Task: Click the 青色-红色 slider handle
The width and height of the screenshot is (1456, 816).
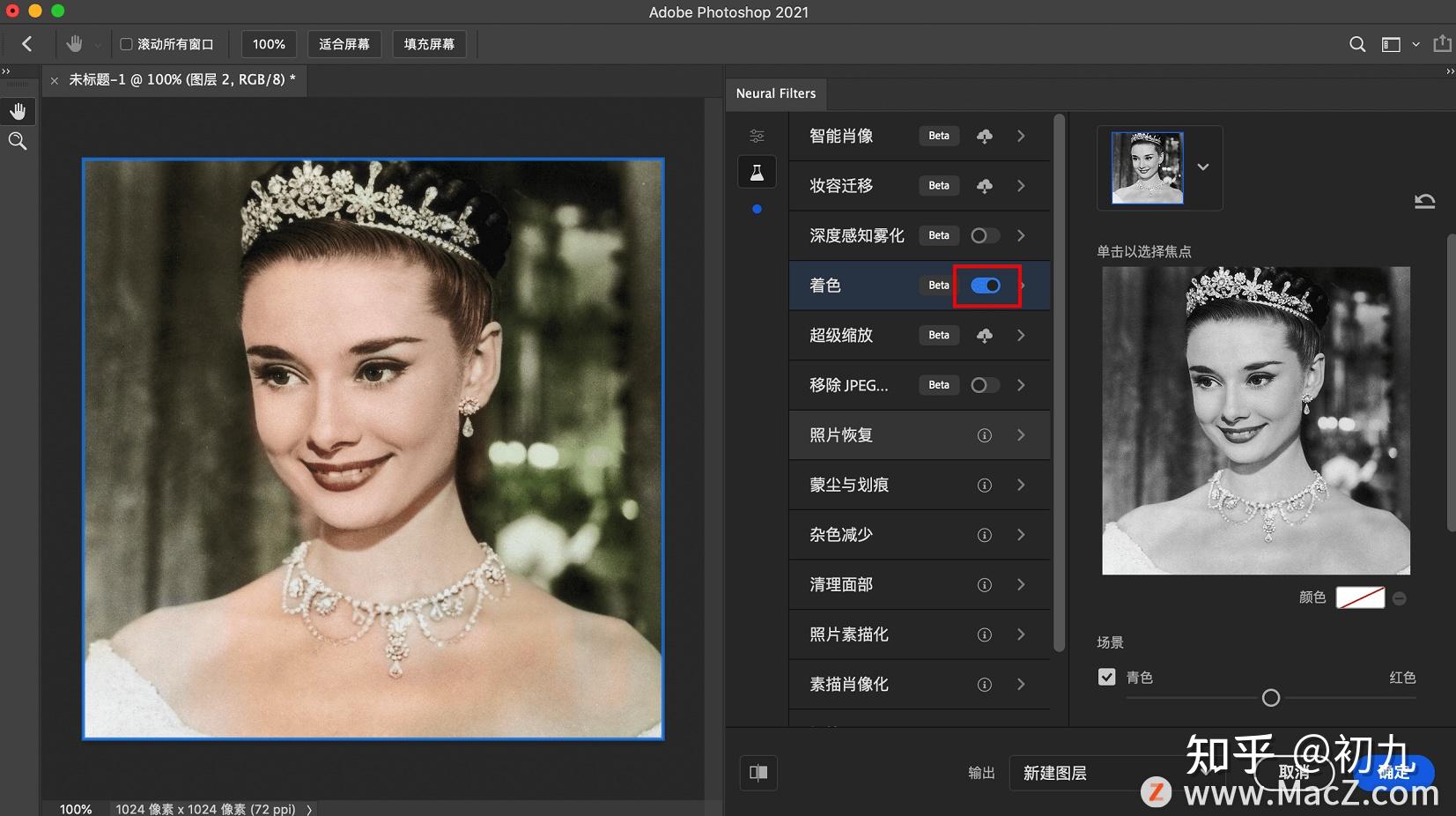Action: (1271, 698)
